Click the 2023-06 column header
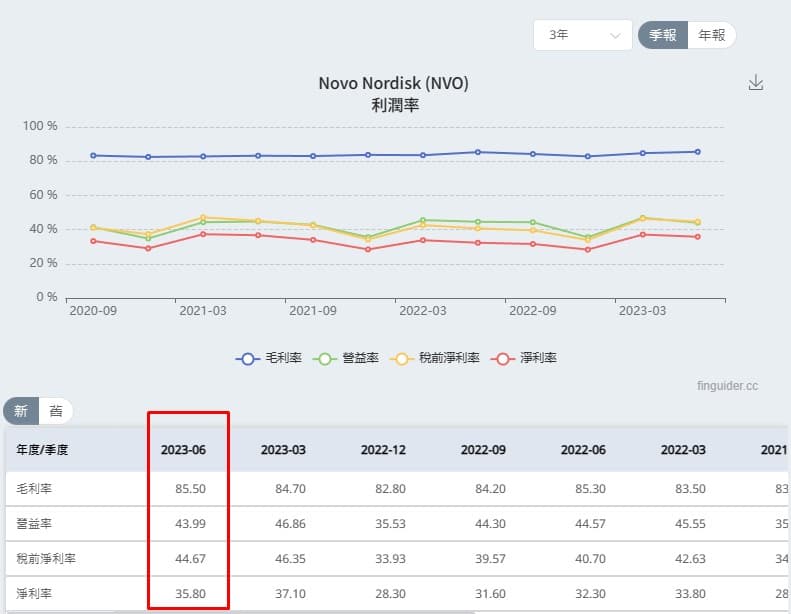Screen dimensions: 791x614 [183, 450]
